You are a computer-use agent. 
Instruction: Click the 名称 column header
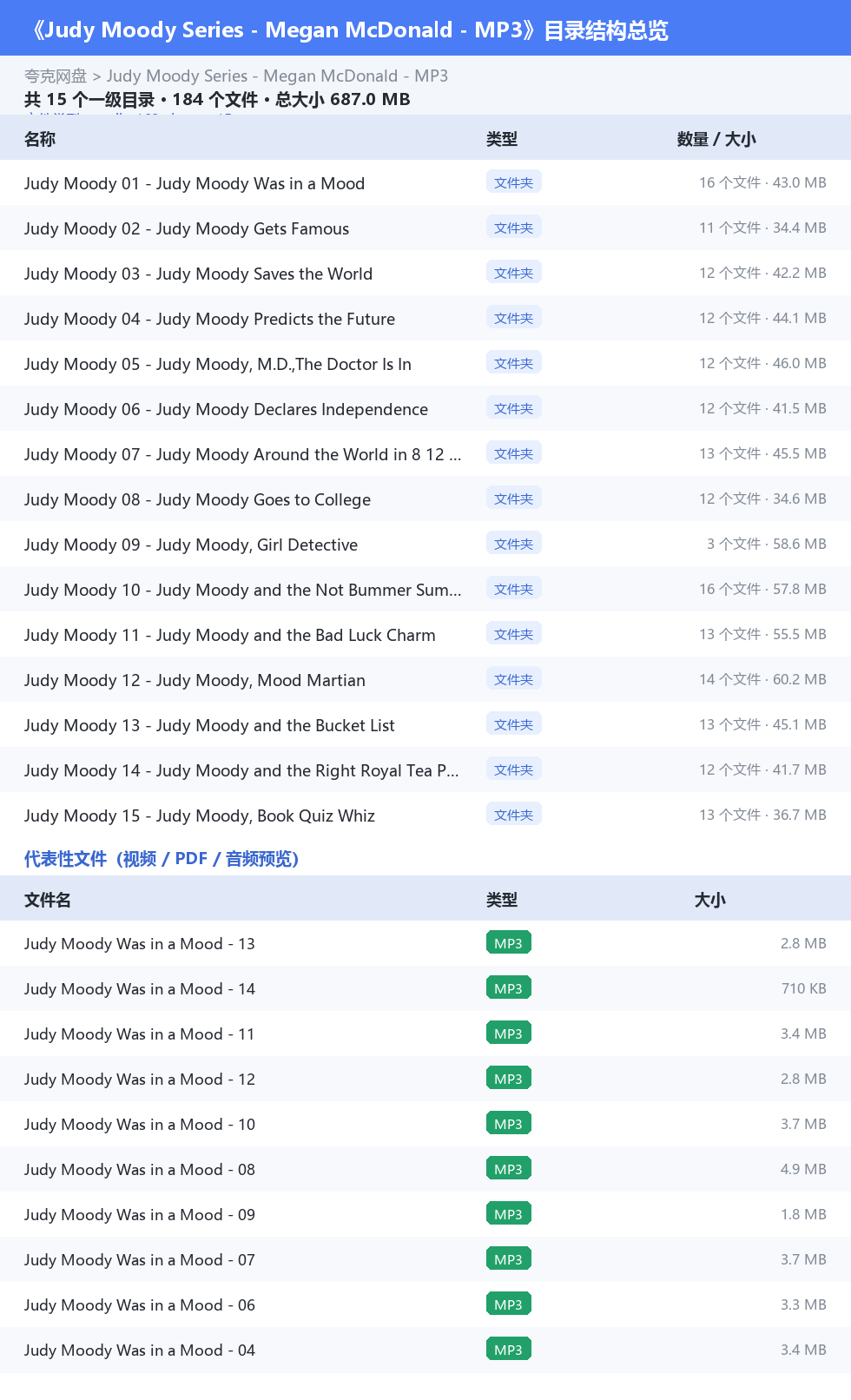point(40,139)
